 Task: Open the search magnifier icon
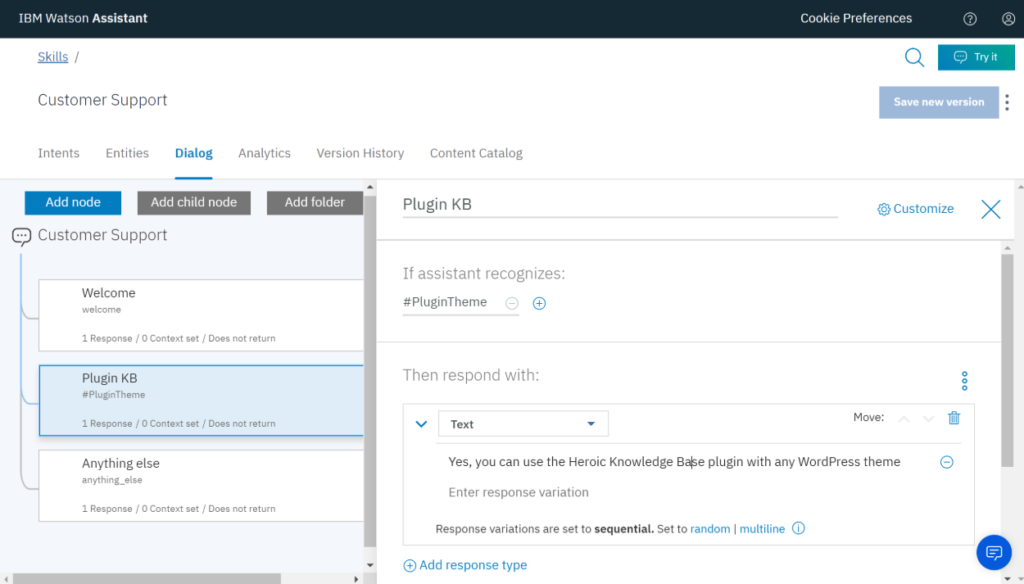(x=914, y=57)
